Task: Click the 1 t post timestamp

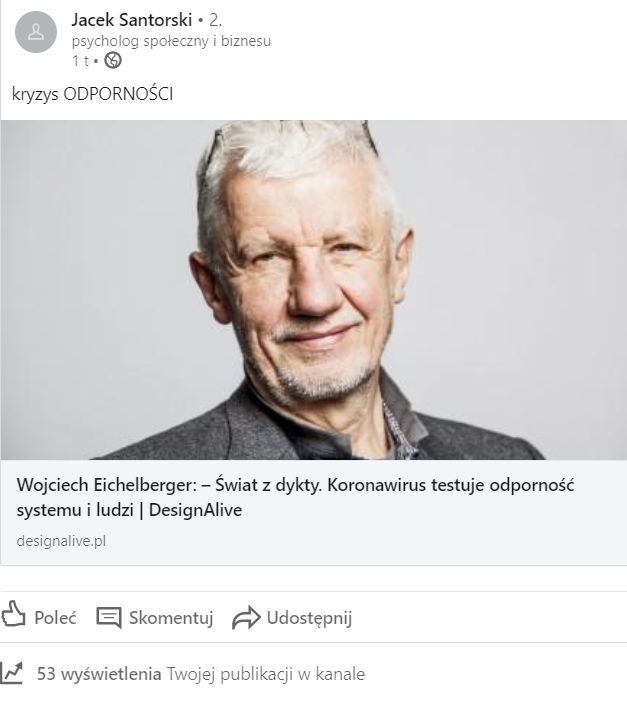Action: tap(80, 60)
